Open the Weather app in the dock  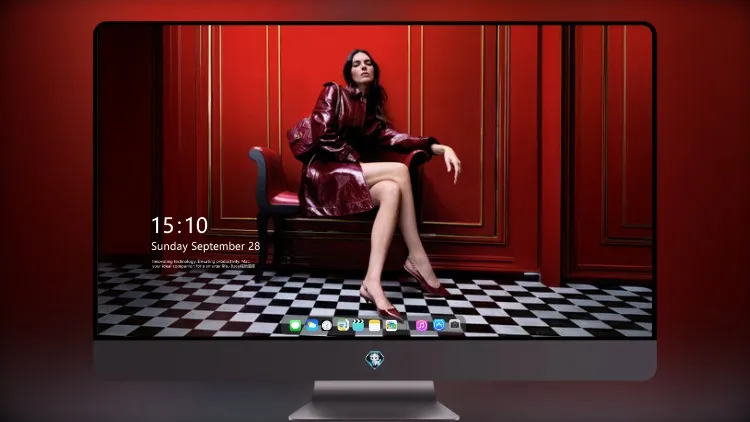[x=312, y=326]
